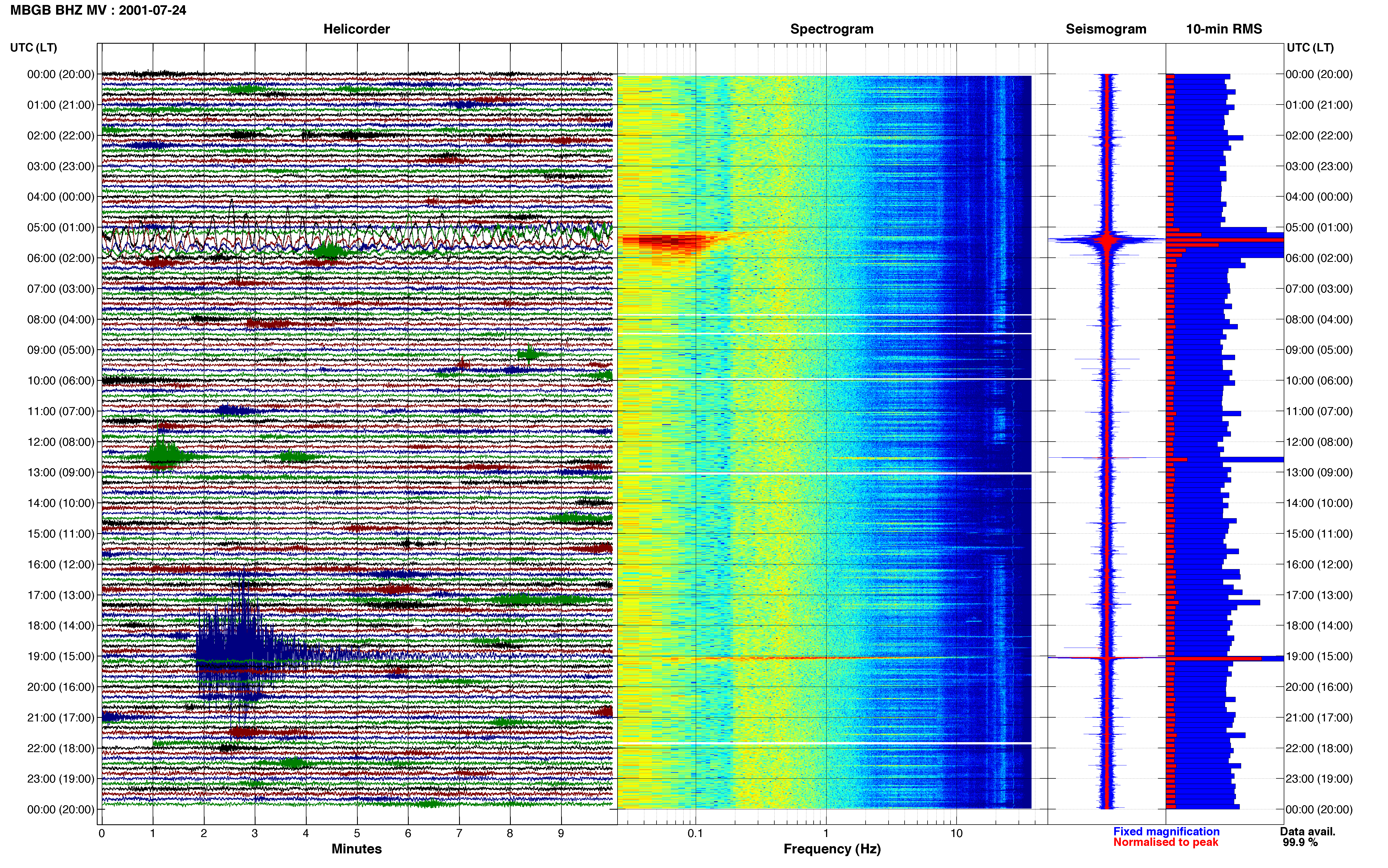
Task: Click the 19:00 (15:00) label beside the Helicorder
Action: point(61,656)
